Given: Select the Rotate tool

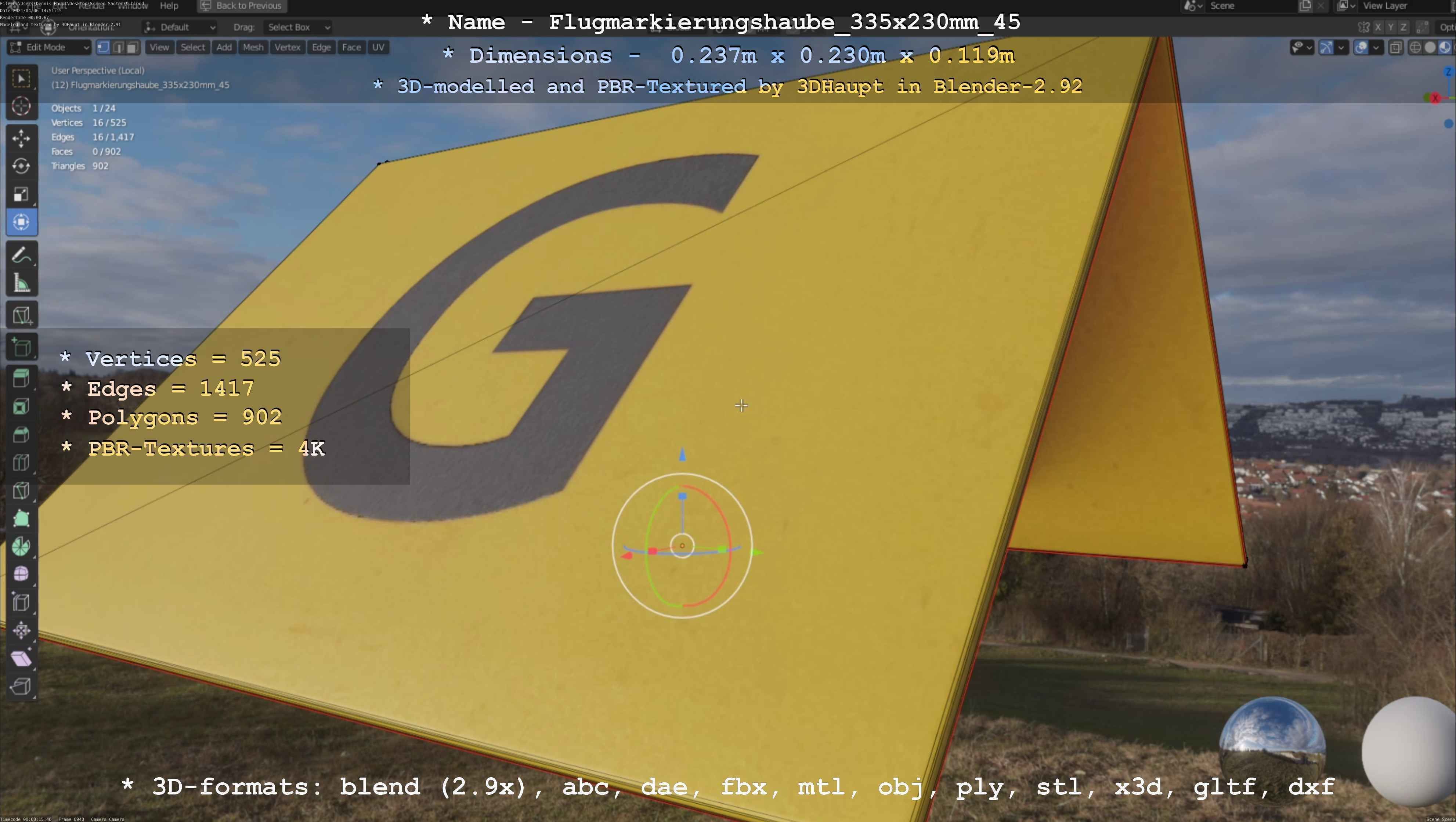Looking at the screenshot, I should click(x=21, y=166).
